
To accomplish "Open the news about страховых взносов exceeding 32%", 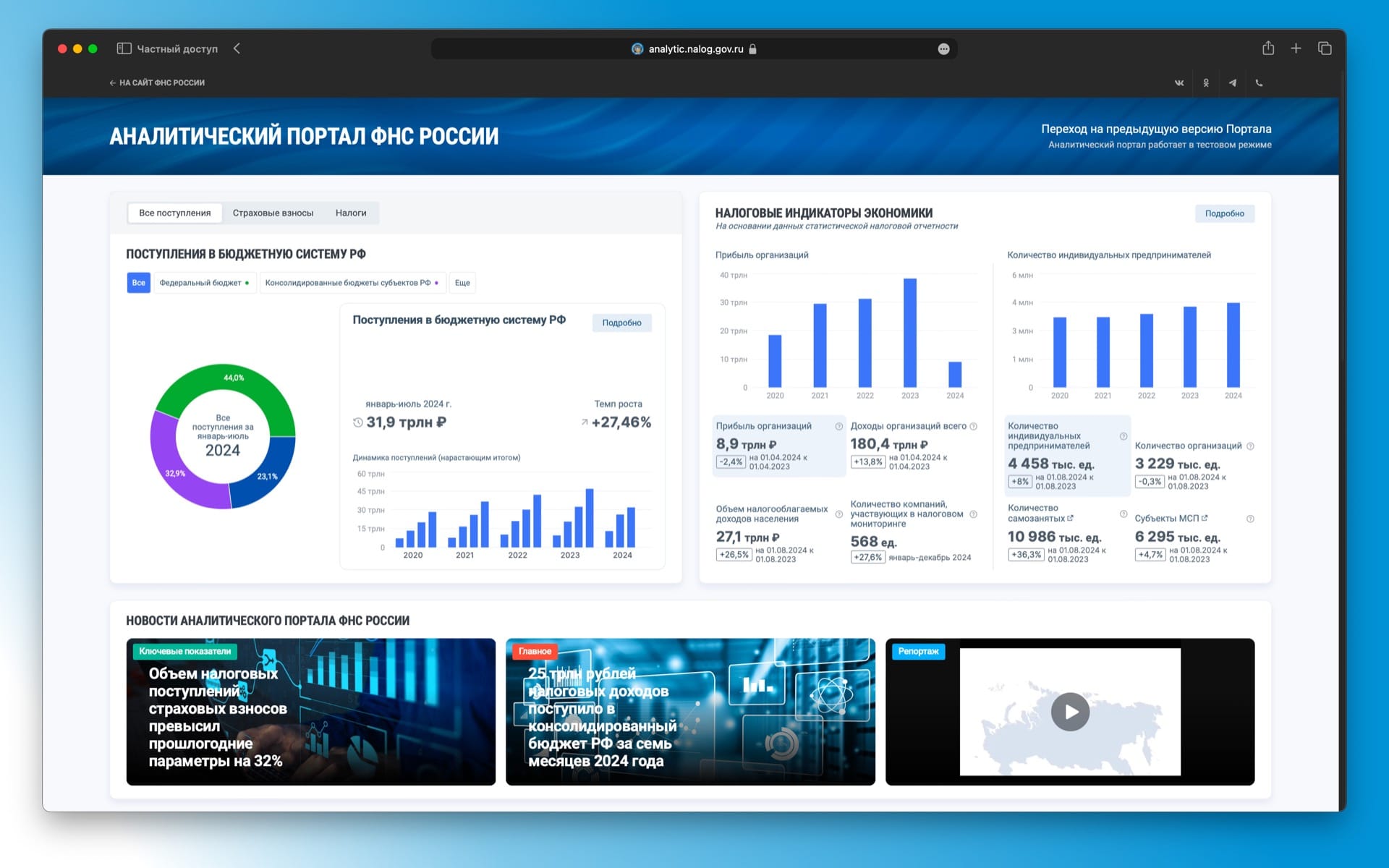I will point(311,712).
